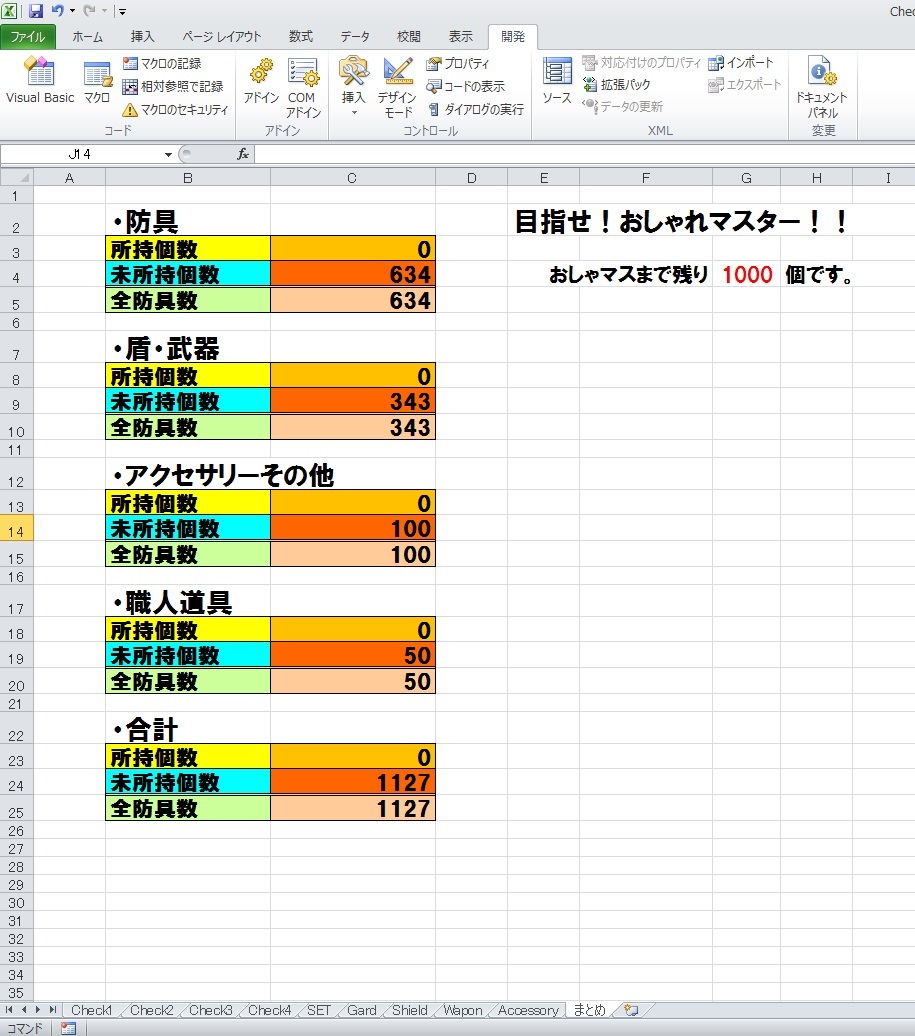Open the SET sheet tab
This screenshot has width=915, height=1036.
coord(318,1010)
